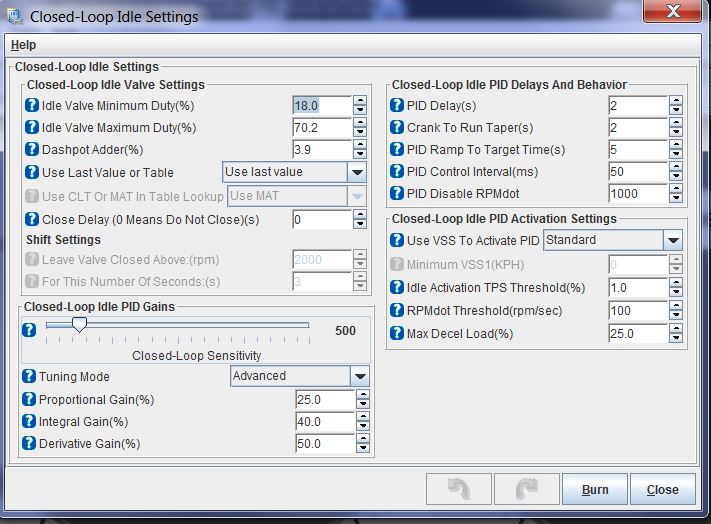
Task: Show help for PID Control Interval
Action: (397, 171)
